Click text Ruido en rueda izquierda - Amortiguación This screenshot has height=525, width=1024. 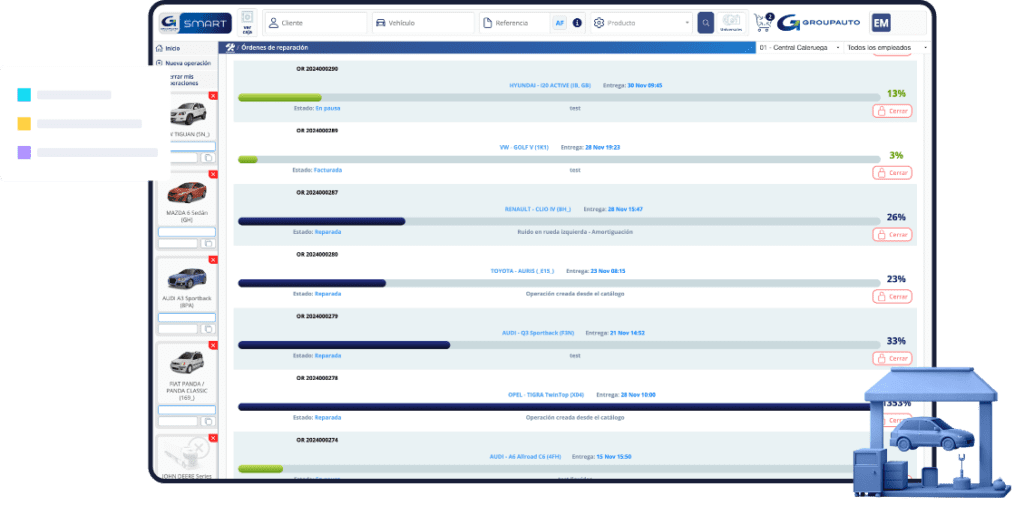pyautogui.click(x=575, y=232)
